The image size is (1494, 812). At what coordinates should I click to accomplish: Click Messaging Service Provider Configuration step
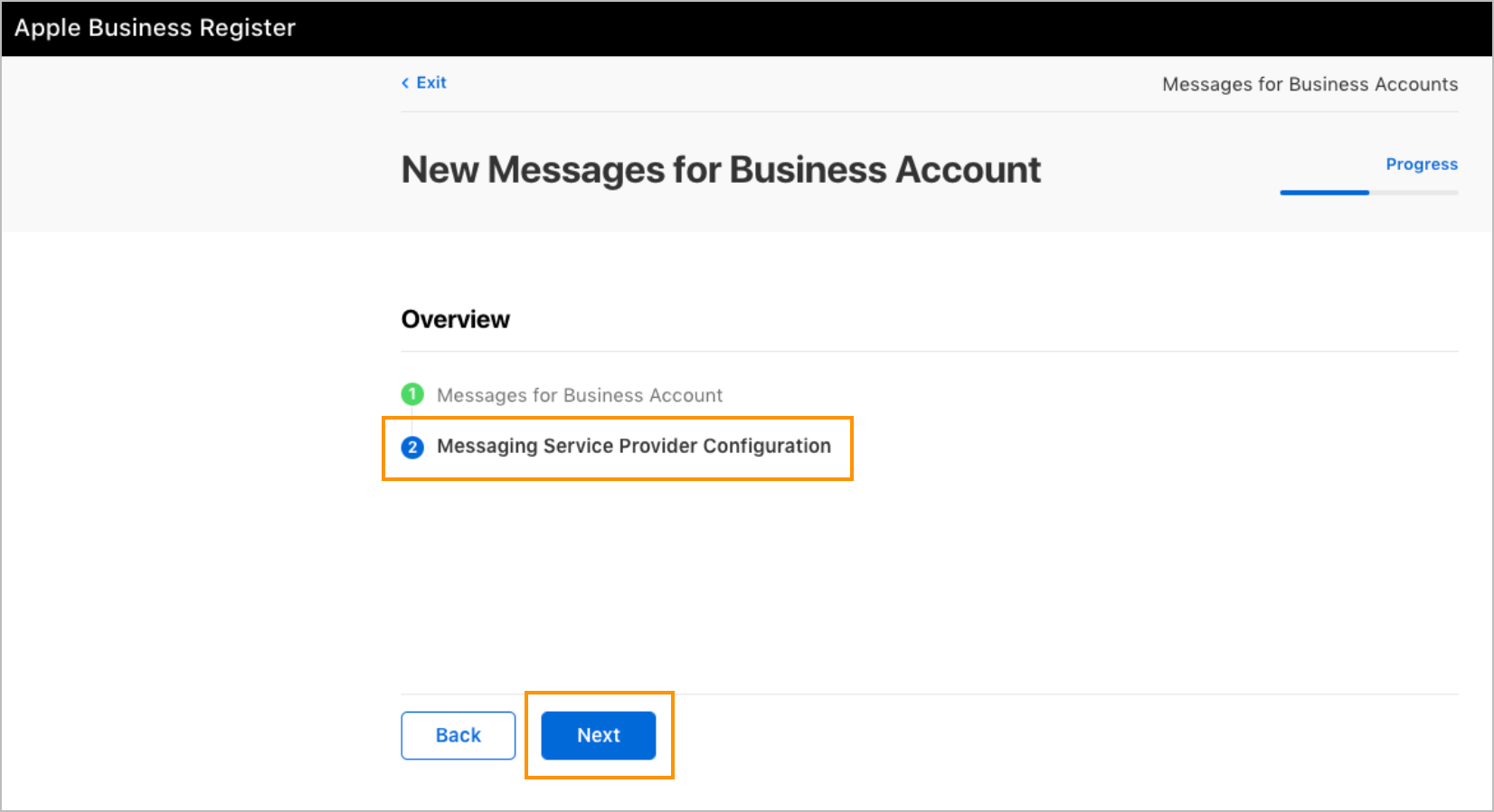[x=634, y=447]
